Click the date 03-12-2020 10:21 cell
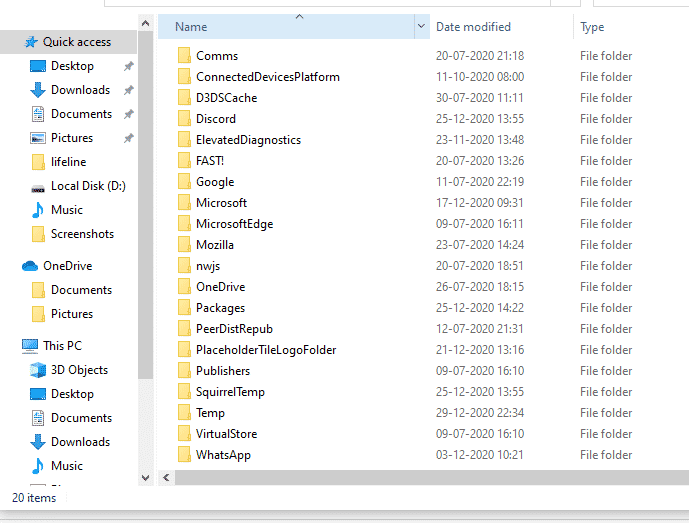Image resolution: width=689 pixels, height=523 pixels. click(x=479, y=455)
